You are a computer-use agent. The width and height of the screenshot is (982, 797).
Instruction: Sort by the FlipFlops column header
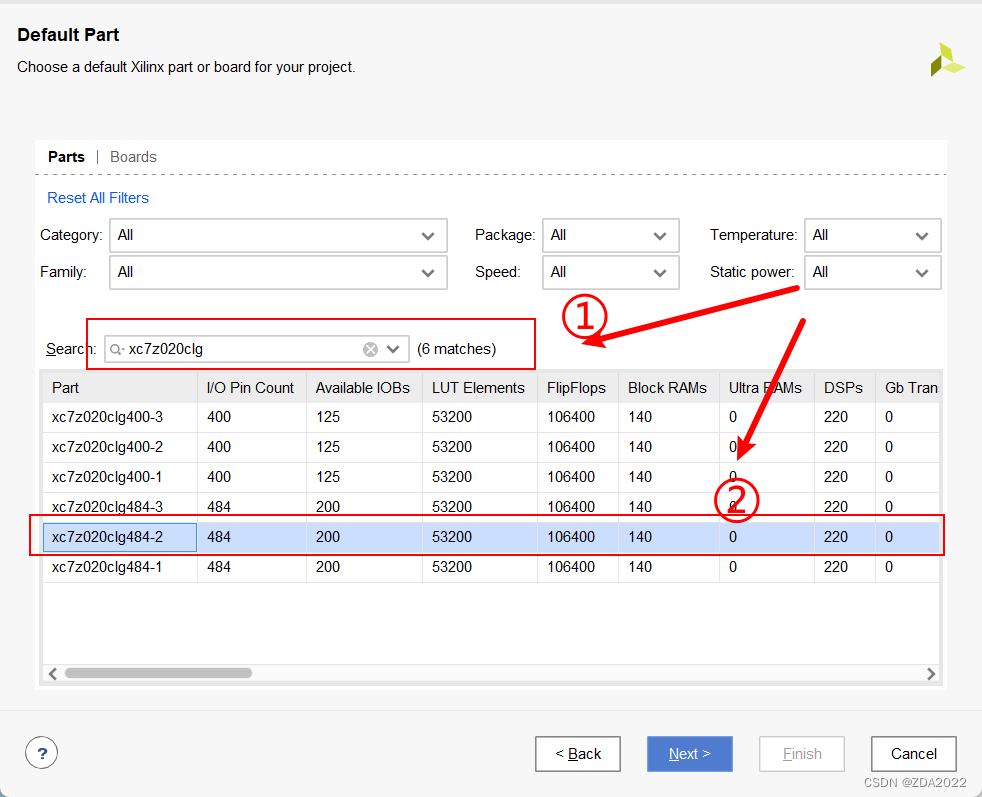tap(577, 388)
